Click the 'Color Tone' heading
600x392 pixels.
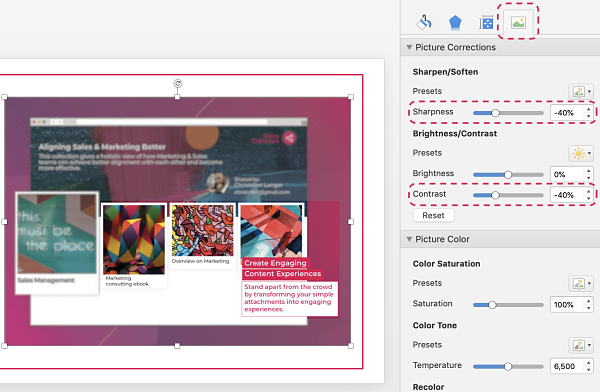(435, 325)
